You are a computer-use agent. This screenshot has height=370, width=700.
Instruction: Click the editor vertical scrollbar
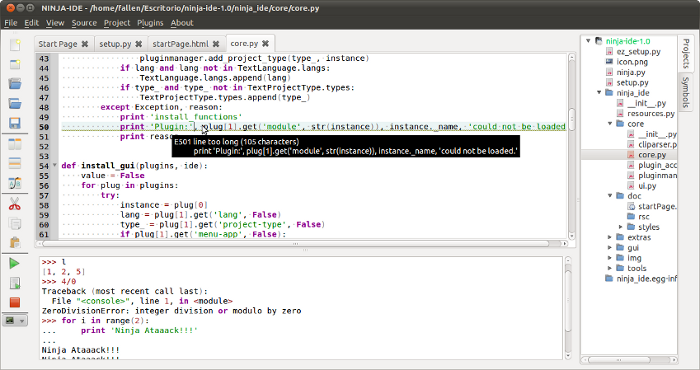click(x=571, y=146)
